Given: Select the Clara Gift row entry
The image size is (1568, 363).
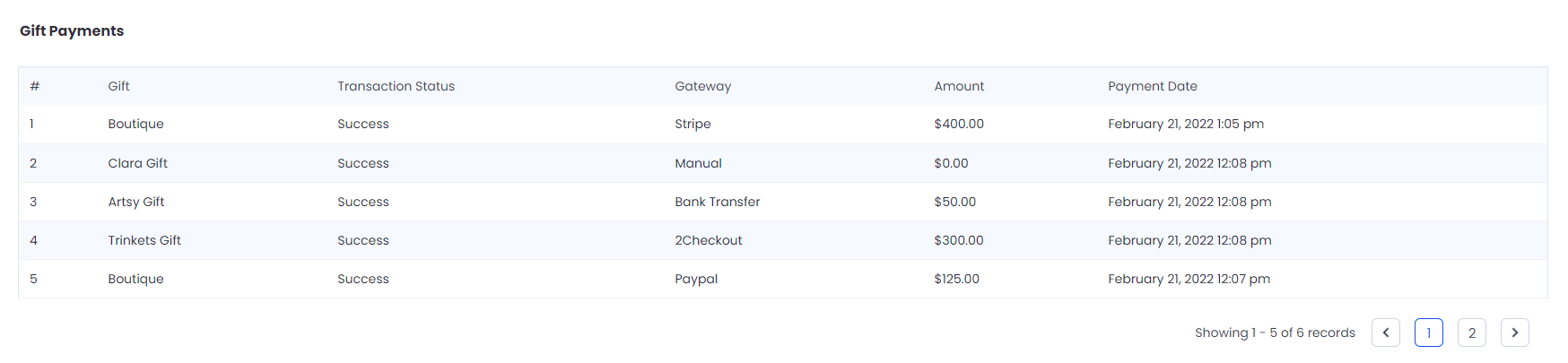Looking at the screenshot, I should click(137, 163).
